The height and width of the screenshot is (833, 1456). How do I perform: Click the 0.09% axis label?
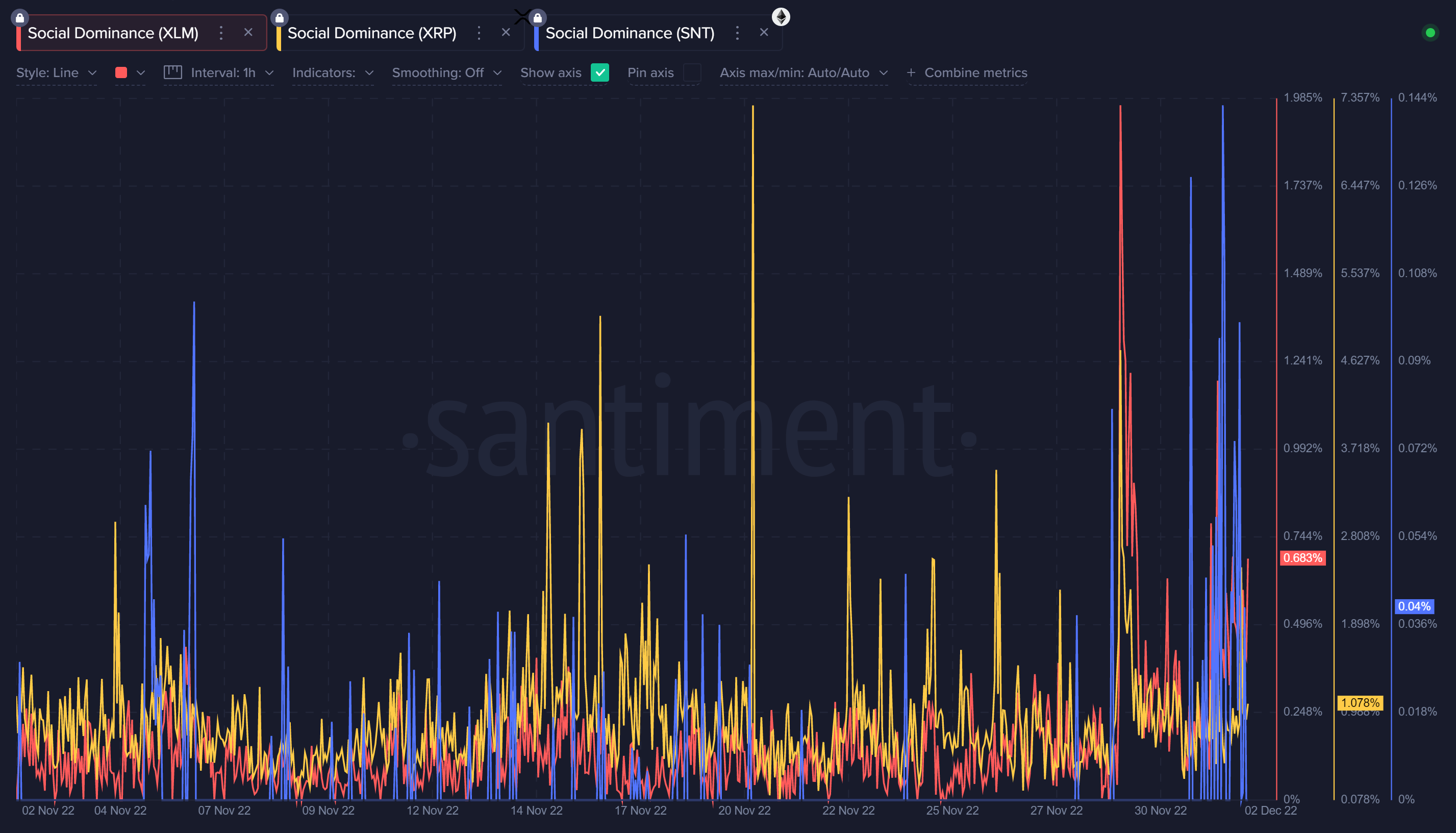(x=1414, y=360)
